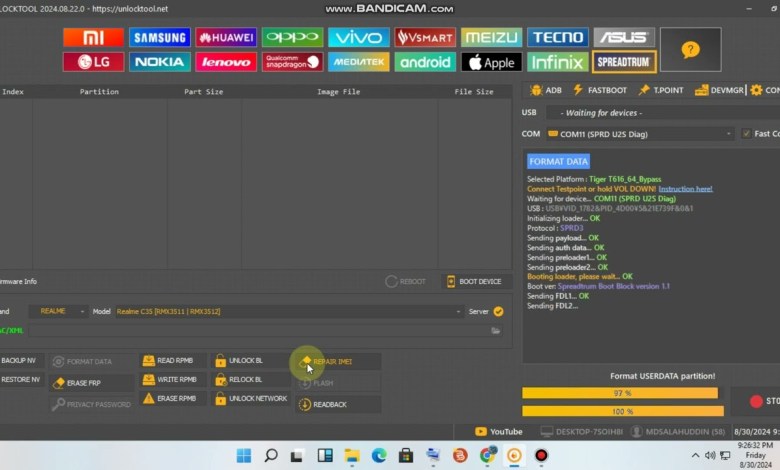The image size is (780, 470).
Task: Click the READBACK button
Action: 338,404
